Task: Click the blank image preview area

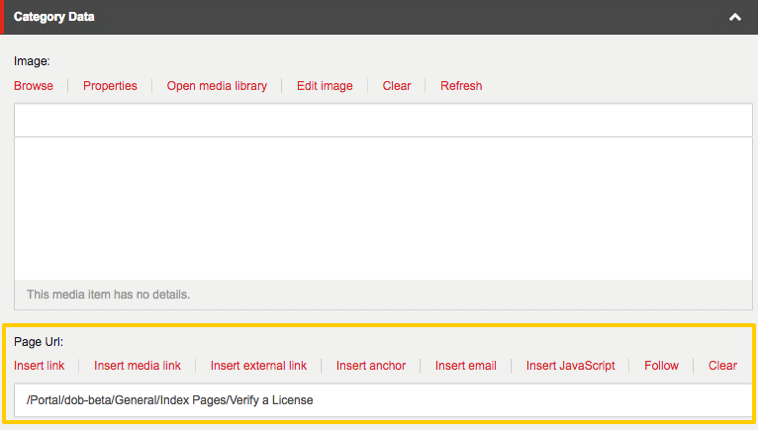Action: 383,208
